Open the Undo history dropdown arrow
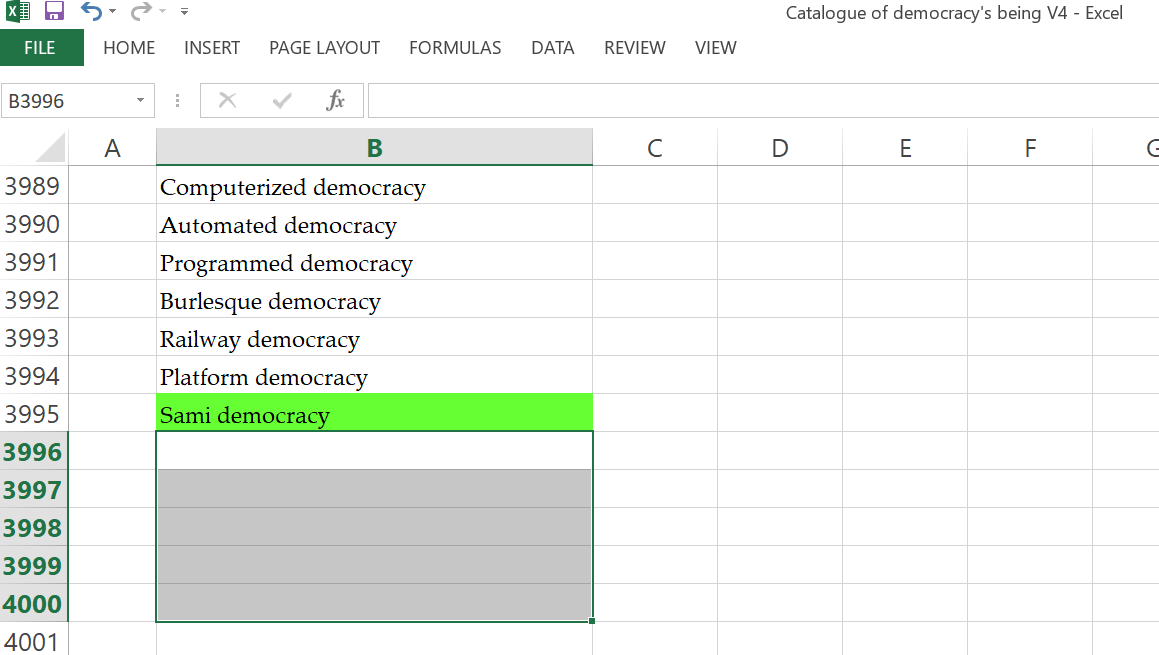The height and width of the screenshot is (655, 1159). pos(112,11)
